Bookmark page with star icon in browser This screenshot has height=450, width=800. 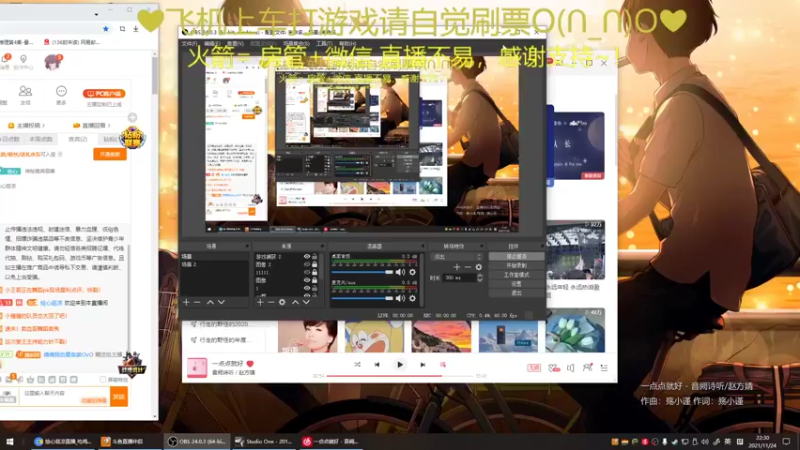tap(106, 29)
